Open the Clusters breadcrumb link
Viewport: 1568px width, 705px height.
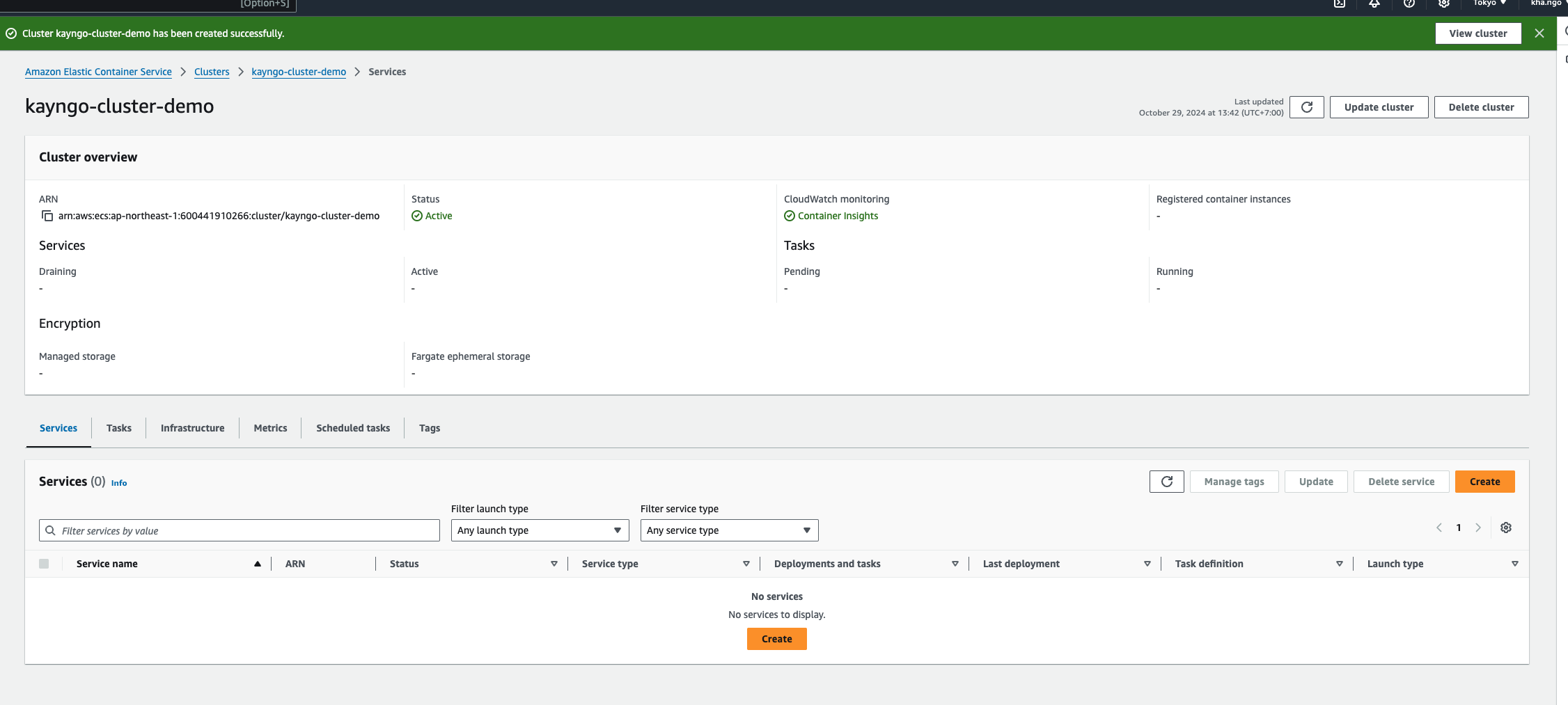pos(212,72)
